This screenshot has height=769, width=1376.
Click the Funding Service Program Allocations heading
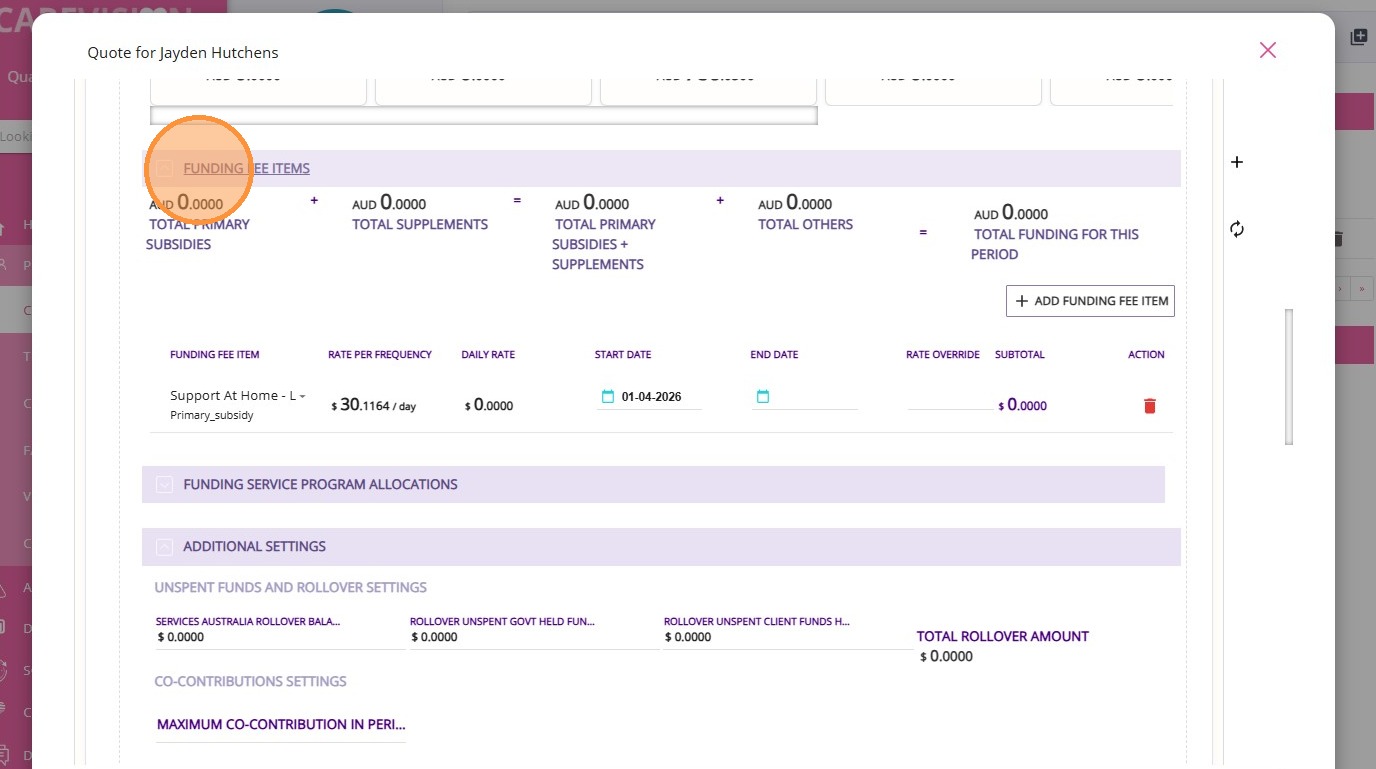pos(320,485)
